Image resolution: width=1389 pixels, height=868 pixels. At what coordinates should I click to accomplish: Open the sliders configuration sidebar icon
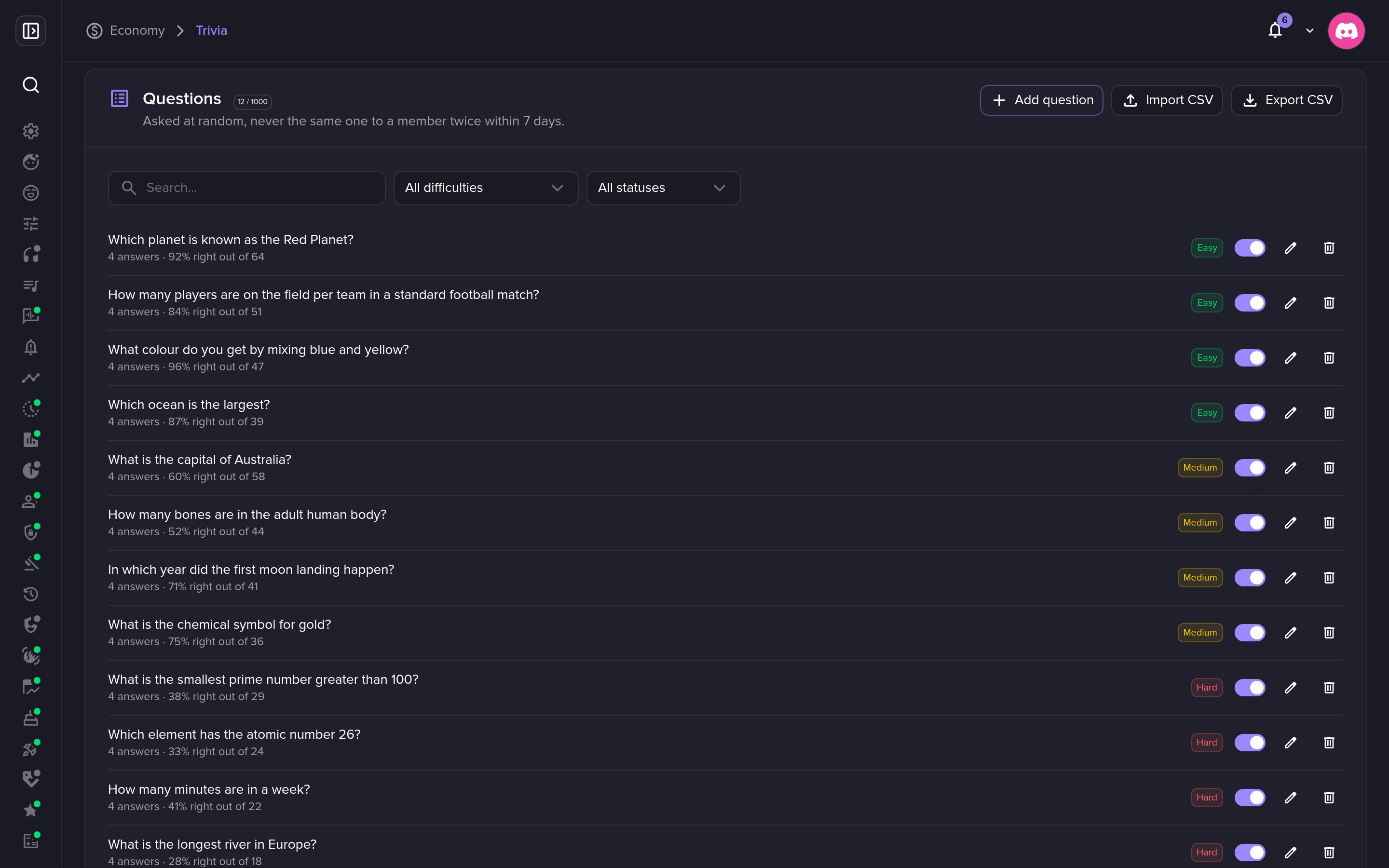pos(30,223)
